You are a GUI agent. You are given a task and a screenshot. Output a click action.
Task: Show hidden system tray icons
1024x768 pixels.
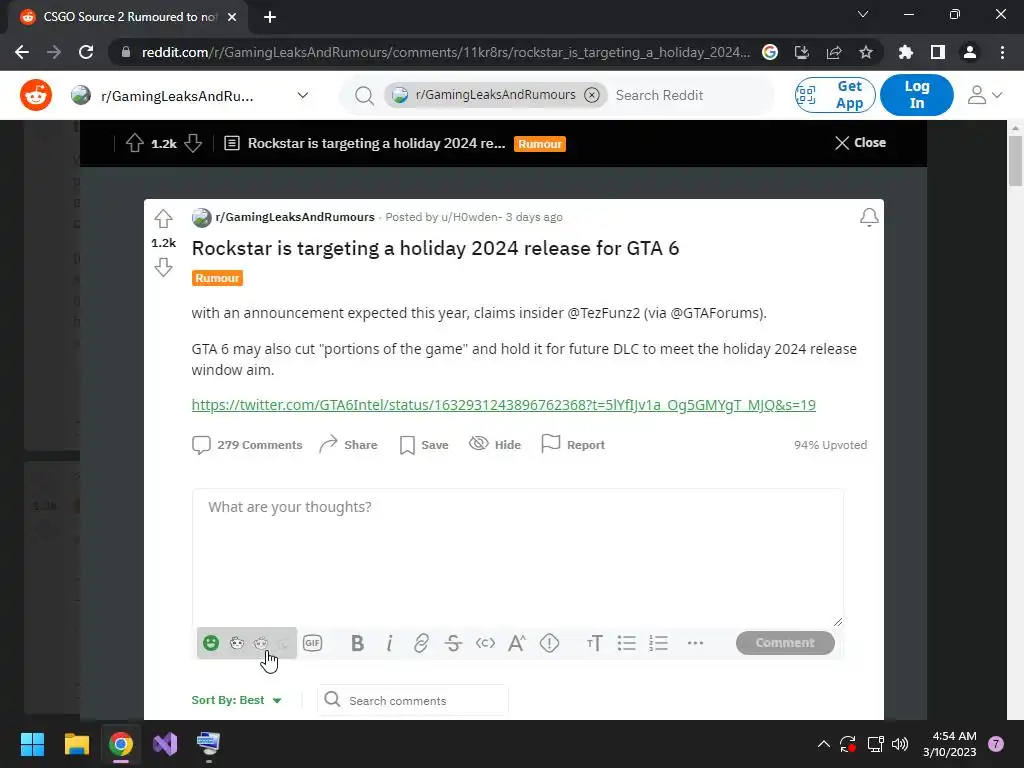[x=824, y=744]
